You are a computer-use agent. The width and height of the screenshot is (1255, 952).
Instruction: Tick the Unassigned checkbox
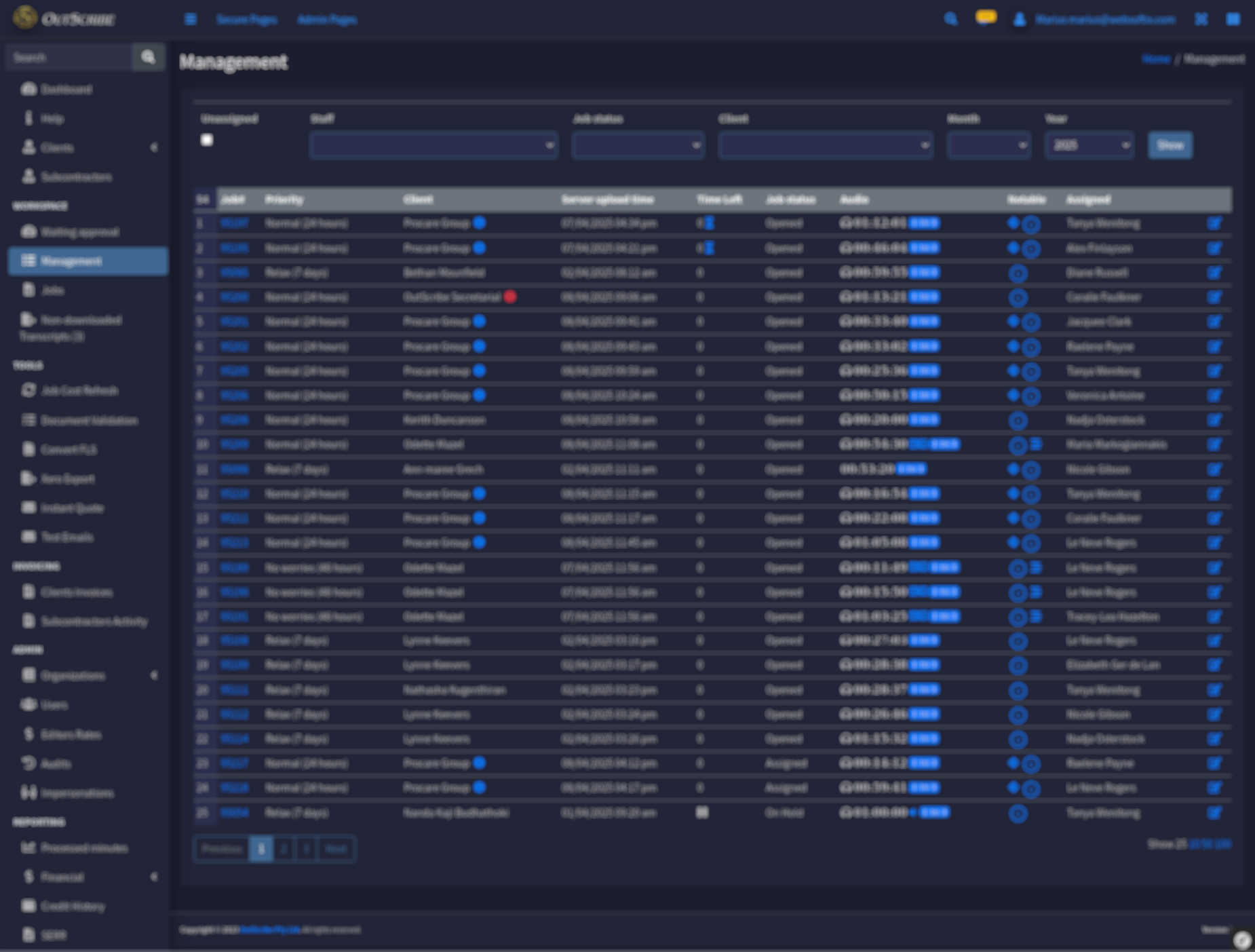tap(207, 140)
